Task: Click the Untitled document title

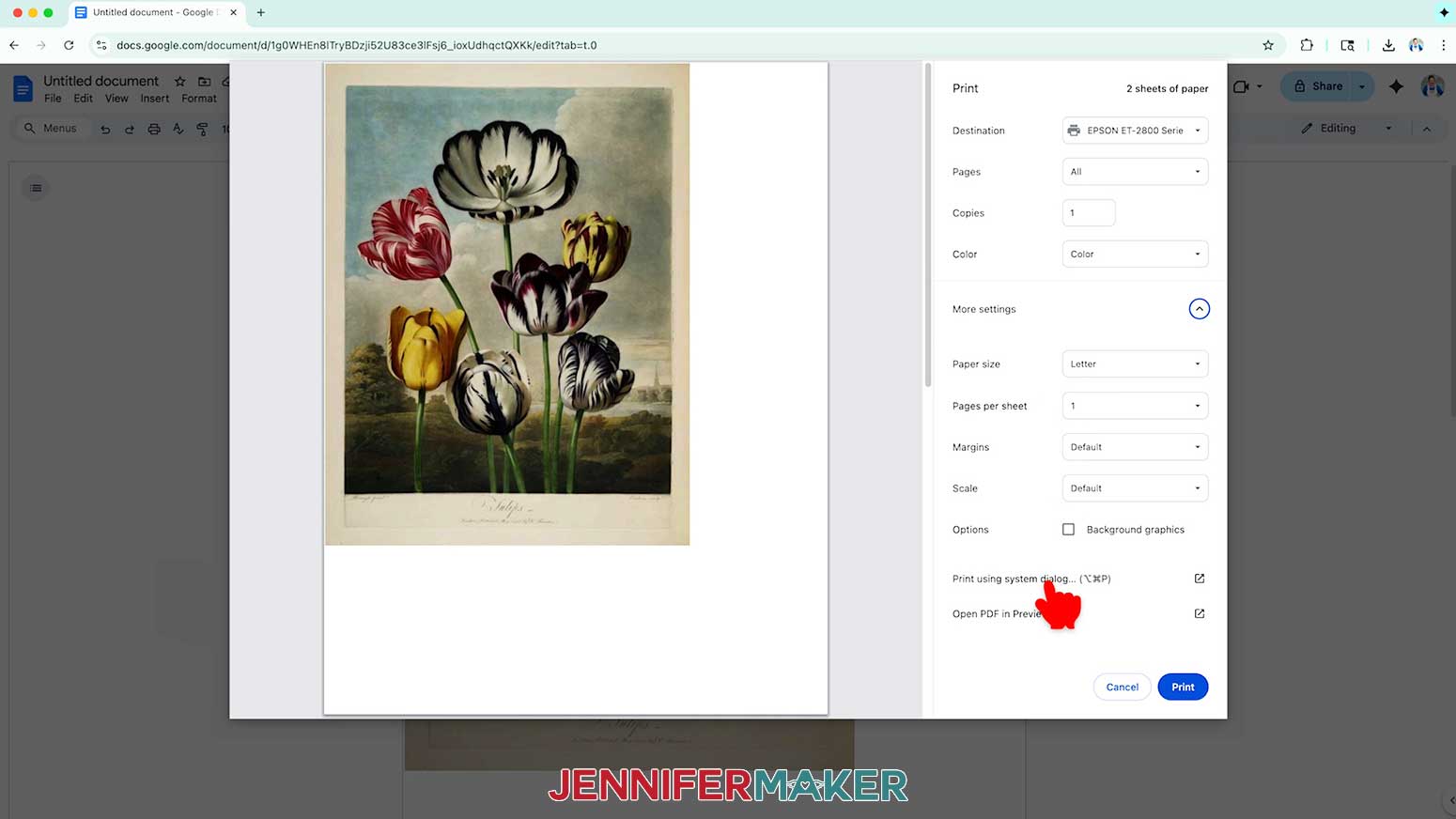Action: coord(101,81)
